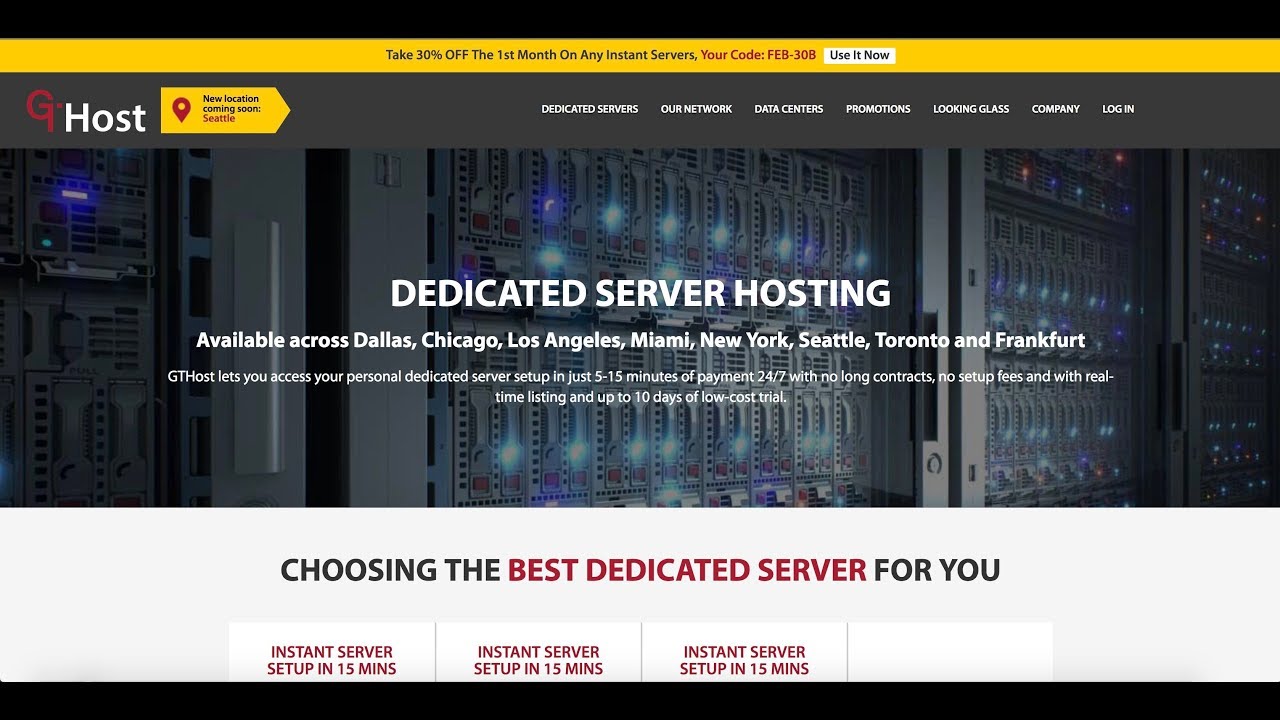Click the 'New location coming soon: Seattle' banner
Screen dimensions: 1280x720
pyautogui.click(x=225, y=110)
